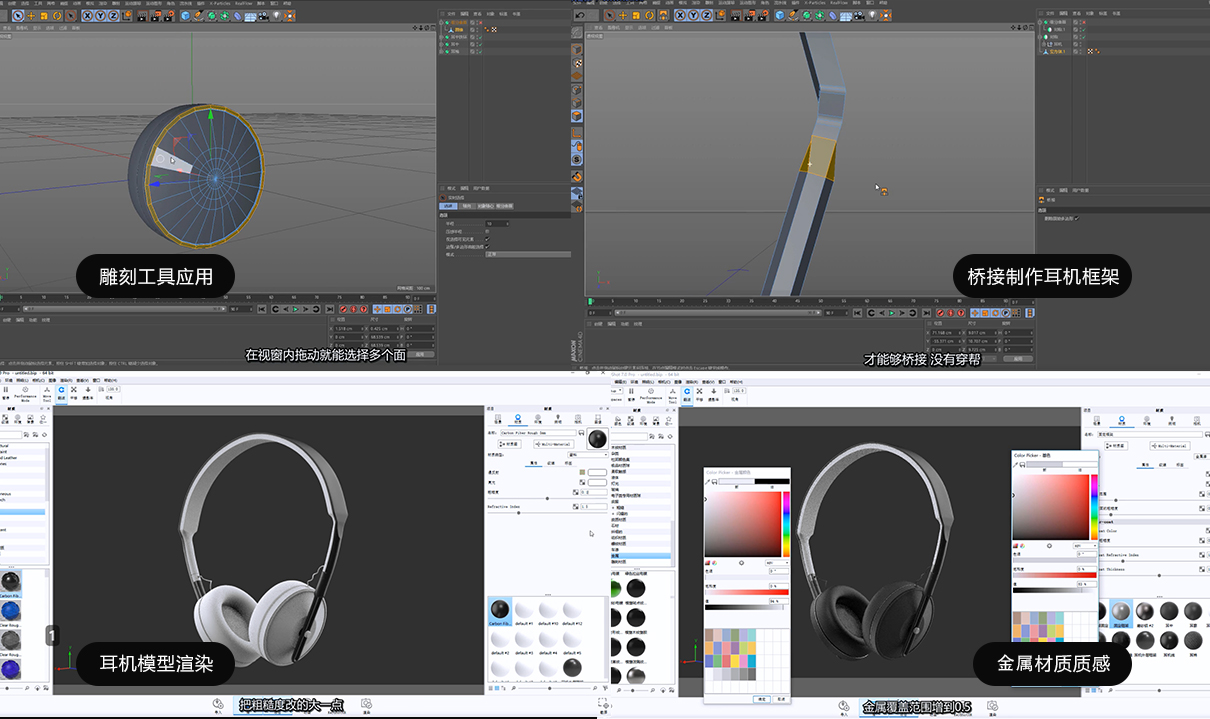Click Performance Mode in bottom-right KeyShot toolbar

point(651,397)
